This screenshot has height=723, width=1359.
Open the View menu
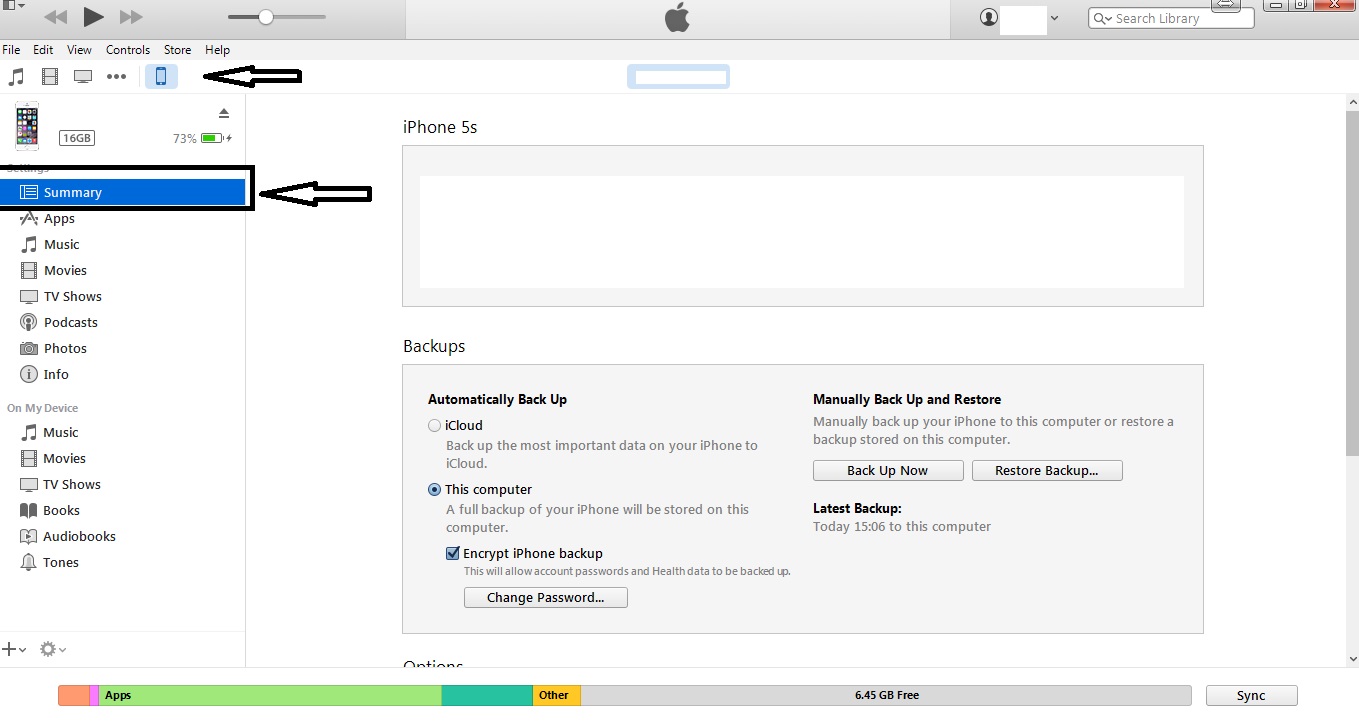[x=79, y=50]
